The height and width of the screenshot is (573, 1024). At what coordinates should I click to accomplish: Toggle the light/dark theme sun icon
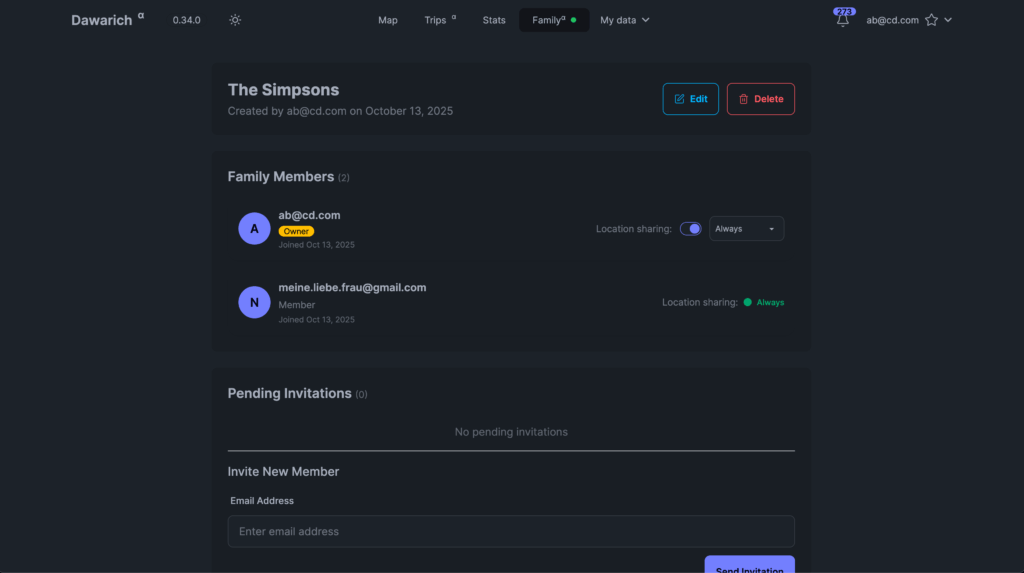235,20
